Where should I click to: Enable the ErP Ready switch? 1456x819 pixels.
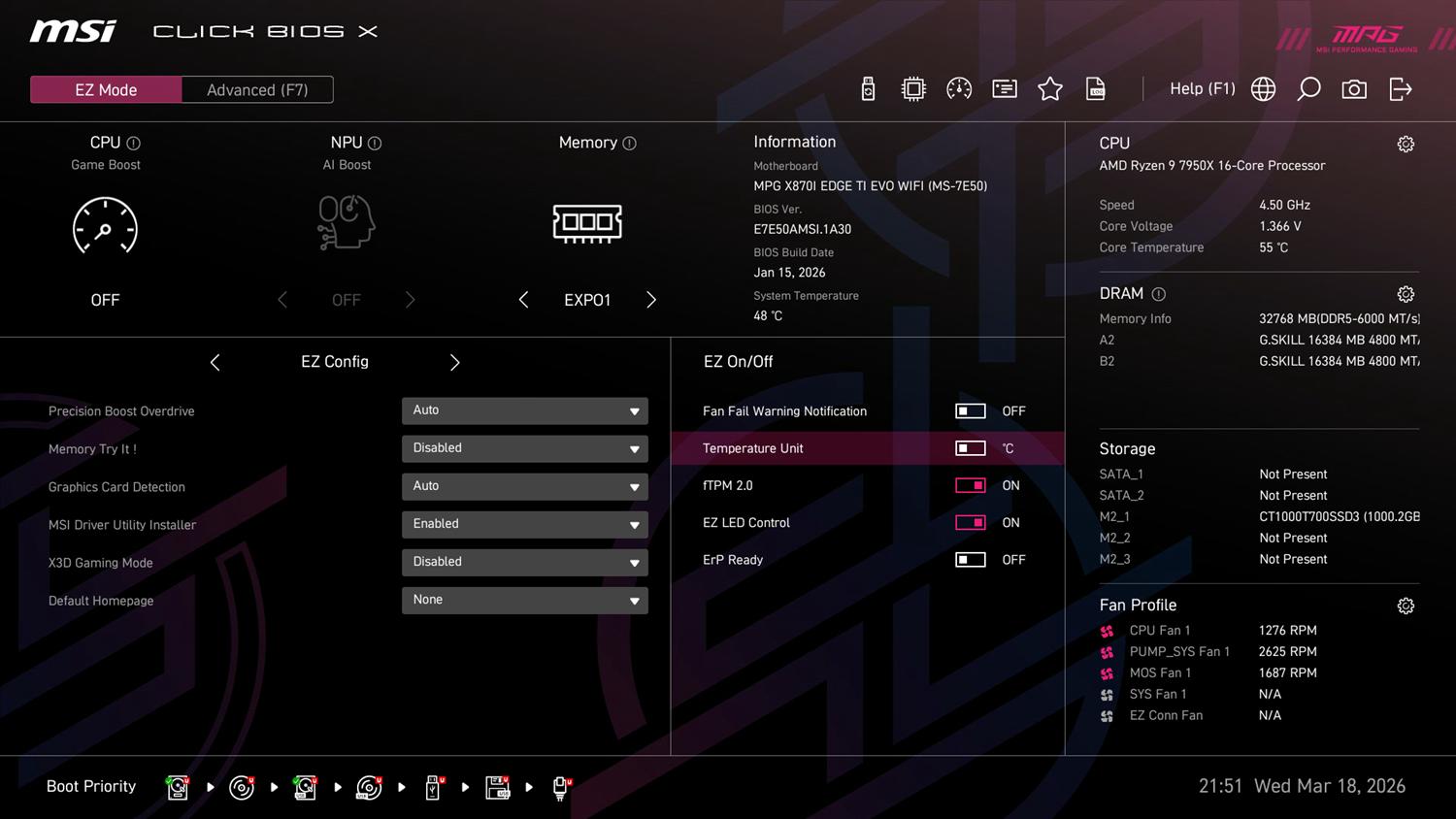(x=970, y=560)
